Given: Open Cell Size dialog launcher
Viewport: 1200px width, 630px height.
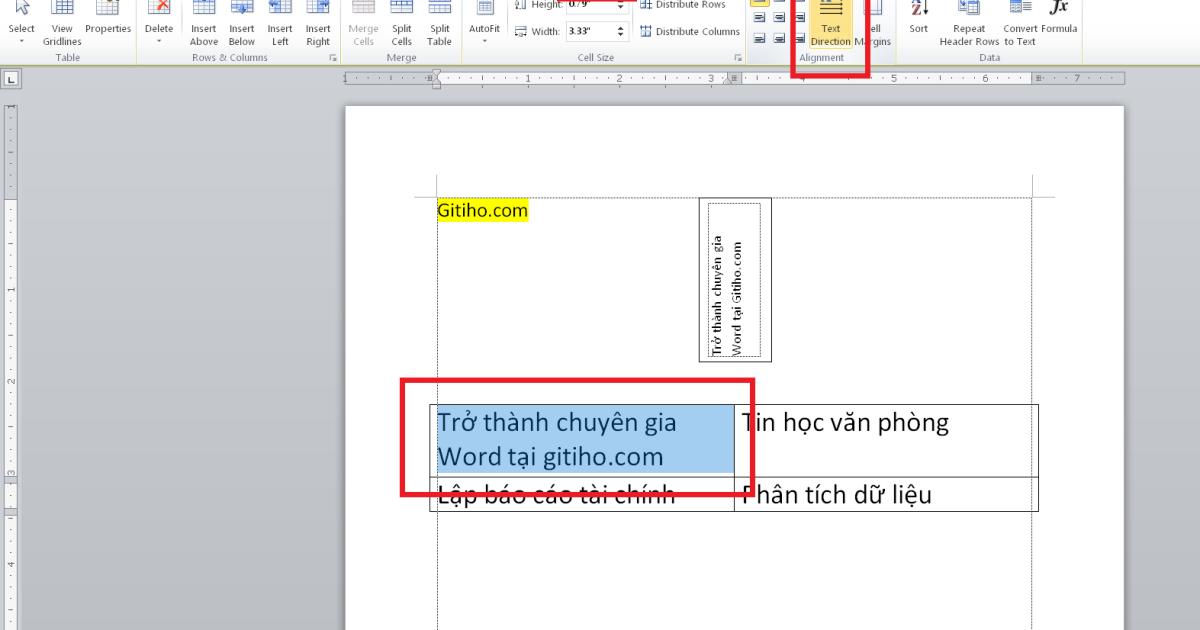Looking at the screenshot, I should click(738, 58).
